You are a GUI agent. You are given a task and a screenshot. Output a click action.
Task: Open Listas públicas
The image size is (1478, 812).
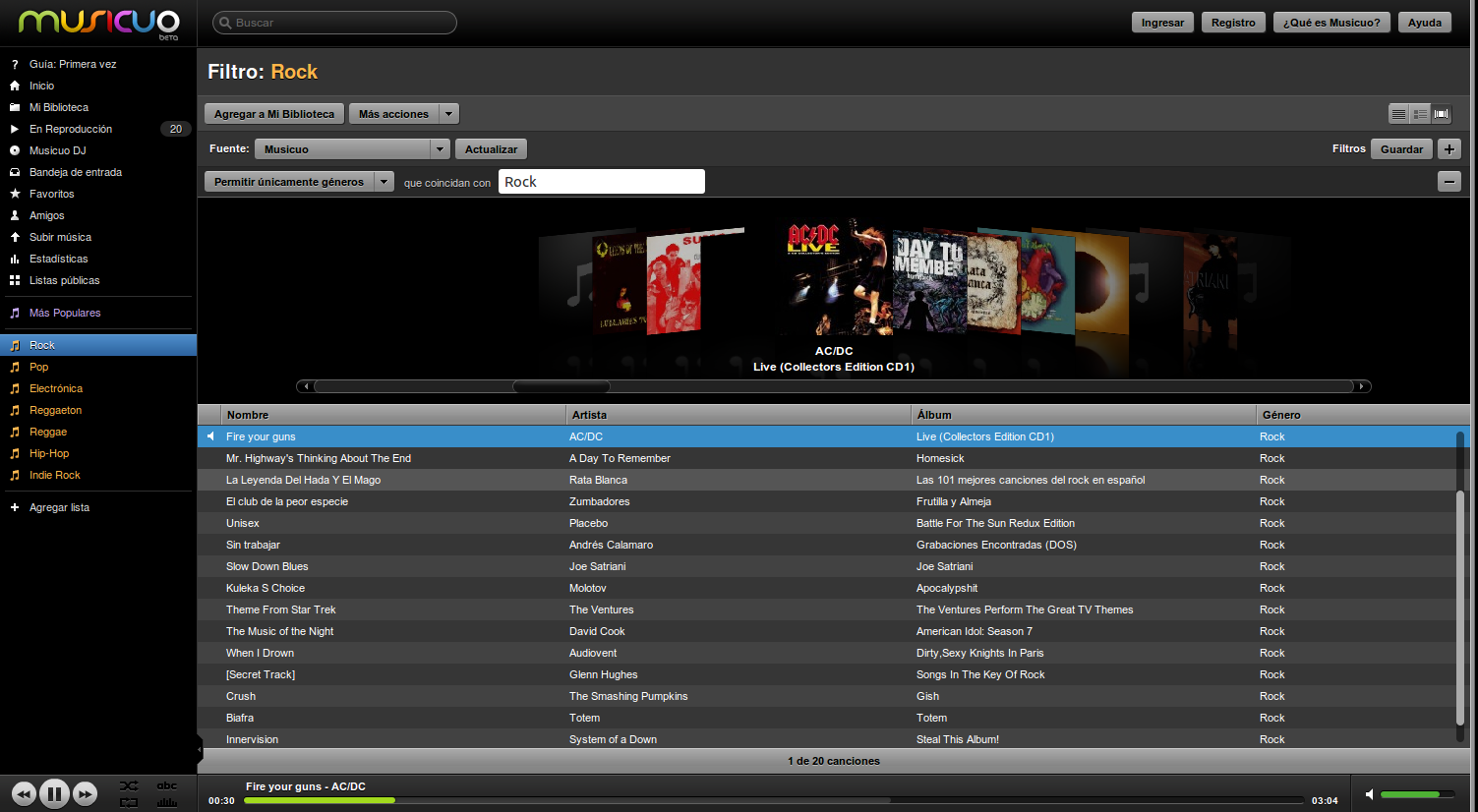[65, 280]
